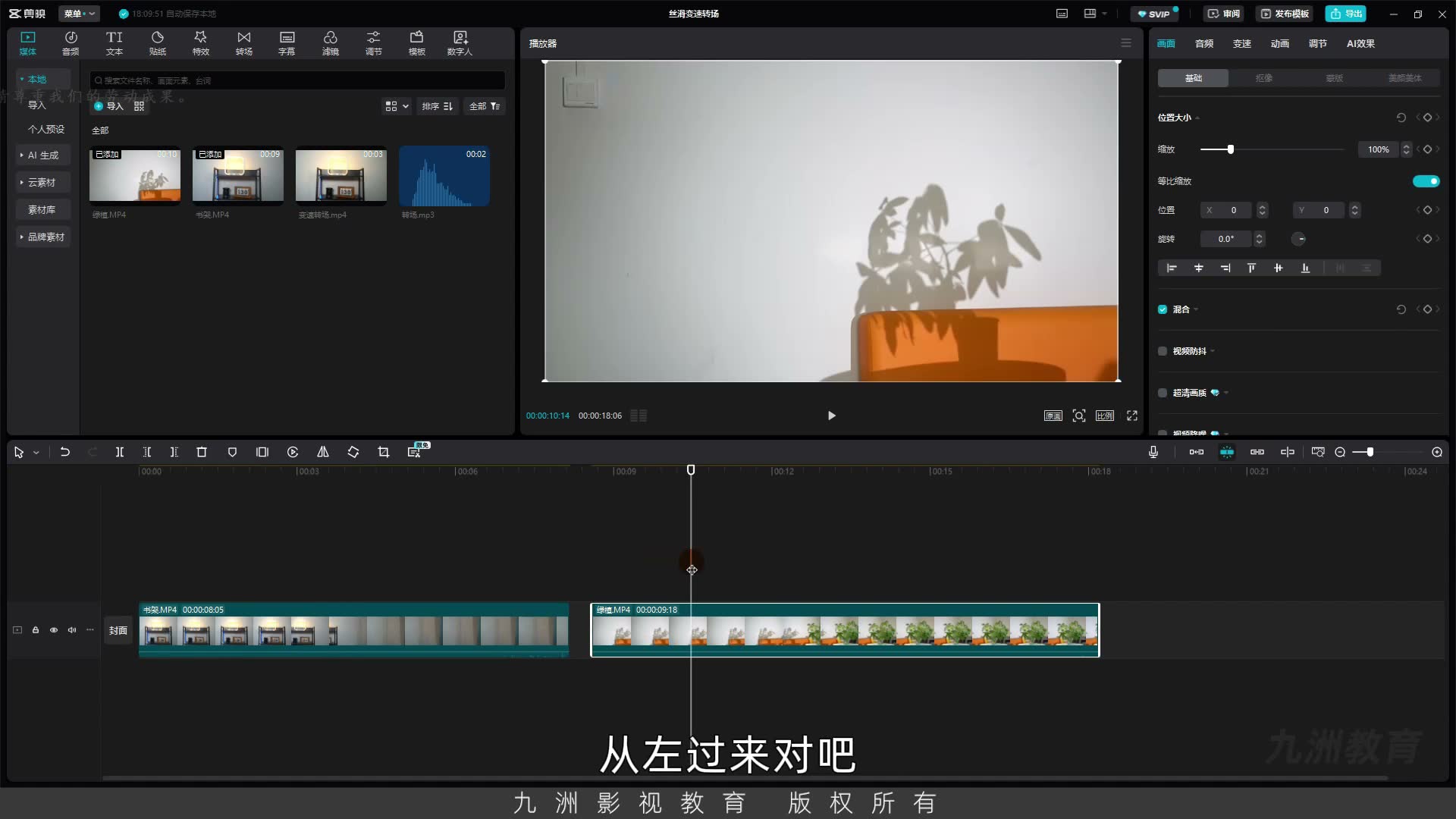Click the Delete-right trim icon in timeline toolbar
Screen dimensions: 1456x819
click(x=174, y=452)
